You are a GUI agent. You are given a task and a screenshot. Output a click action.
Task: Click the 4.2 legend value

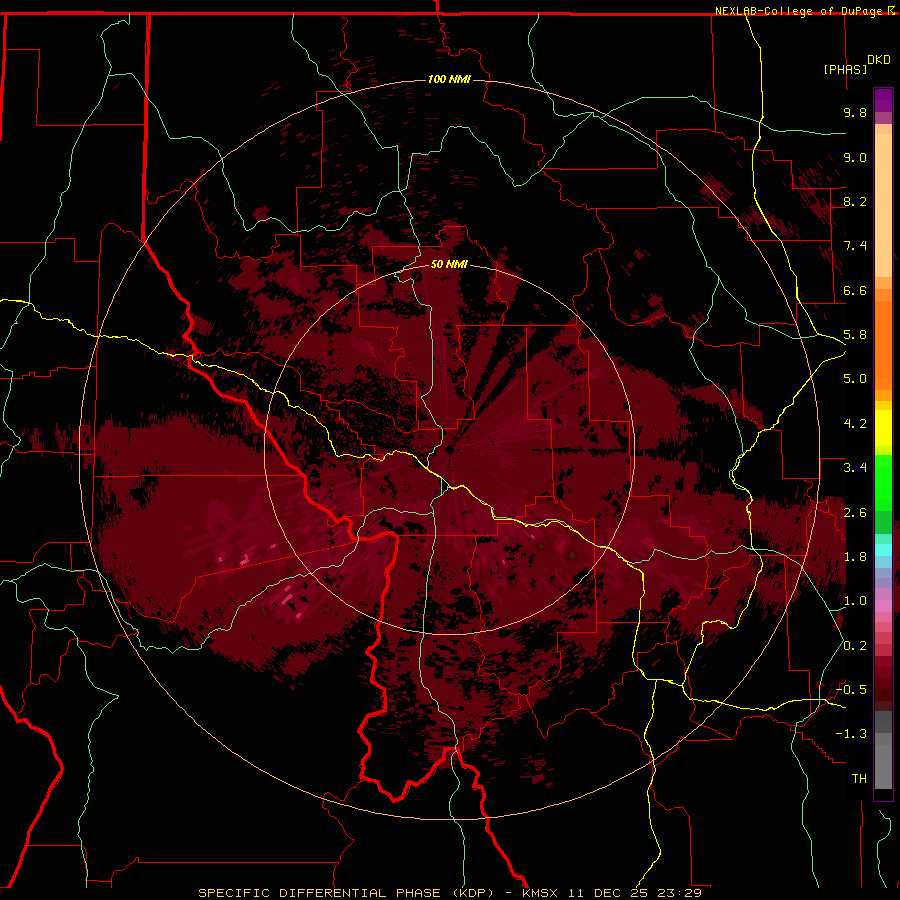[x=855, y=424]
